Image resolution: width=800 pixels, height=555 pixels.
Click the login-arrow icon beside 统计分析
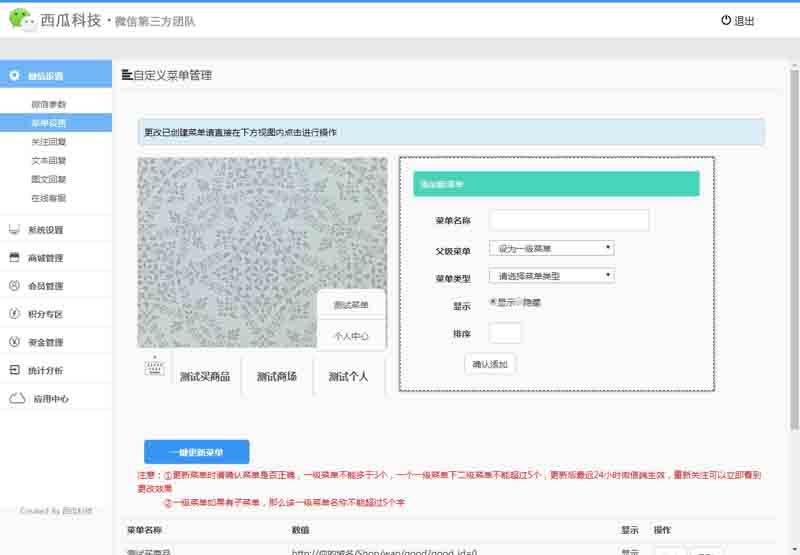pos(15,370)
